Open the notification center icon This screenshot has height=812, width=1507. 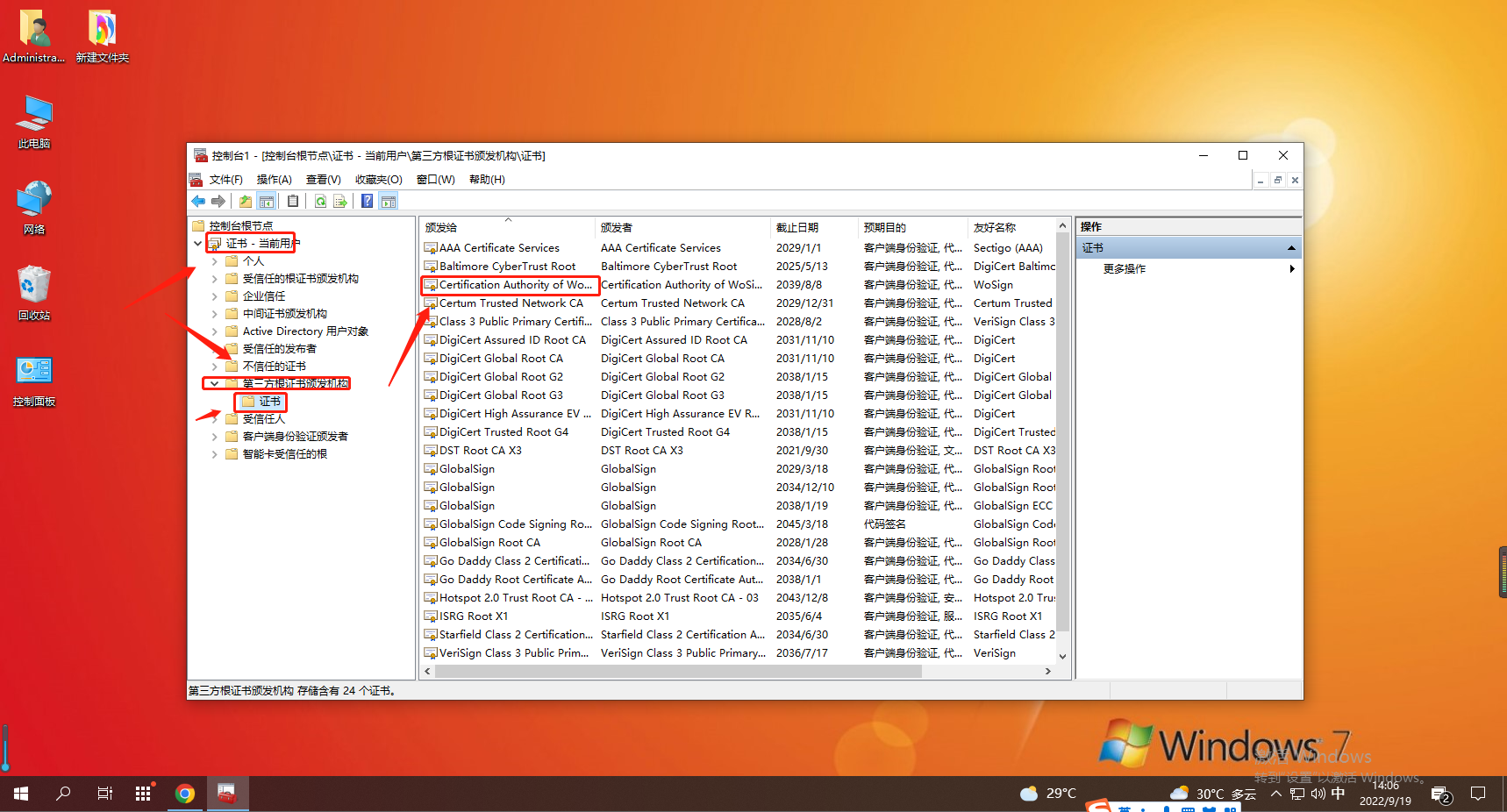[1478, 794]
